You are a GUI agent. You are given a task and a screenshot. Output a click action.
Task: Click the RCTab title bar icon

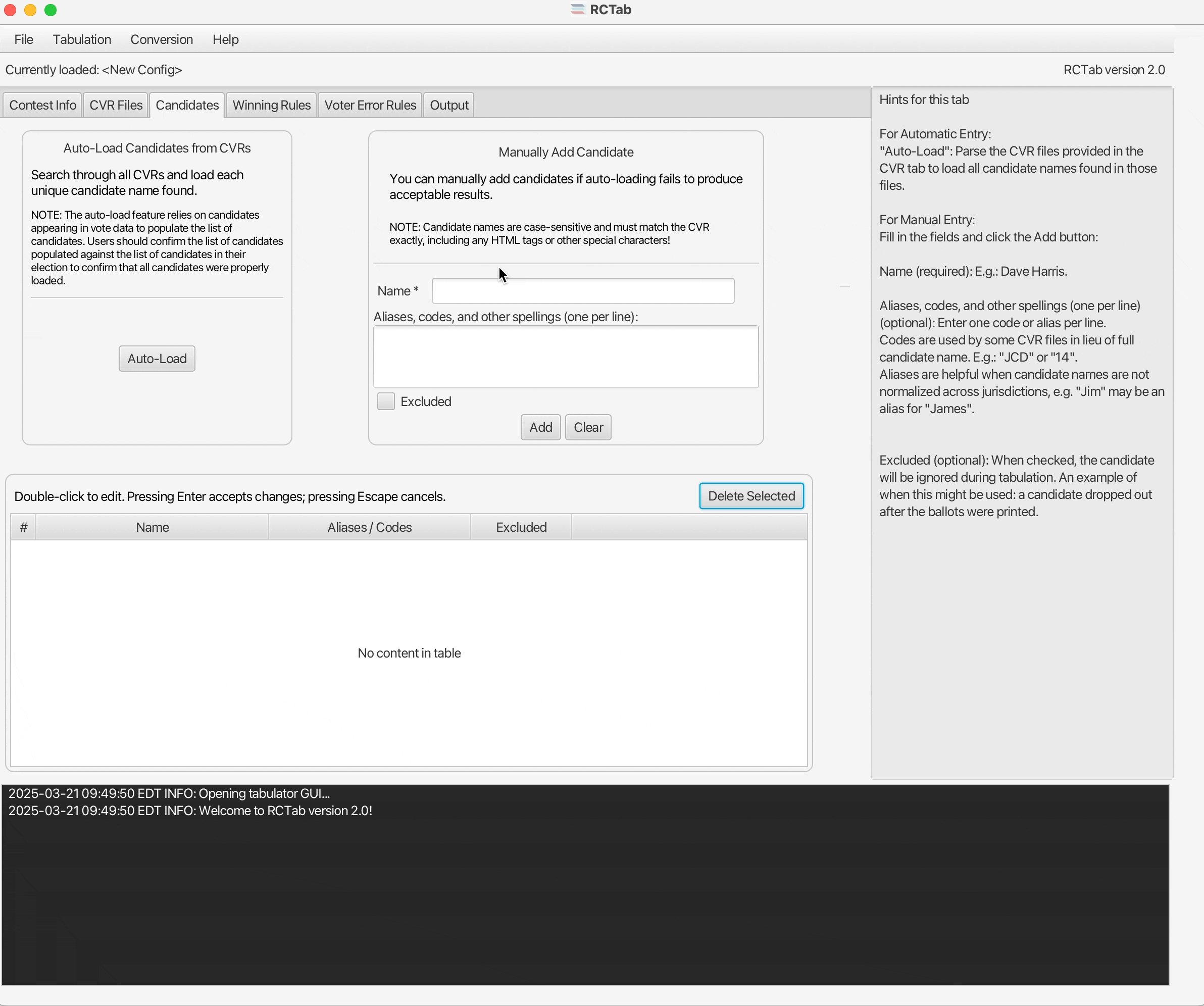click(577, 10)
